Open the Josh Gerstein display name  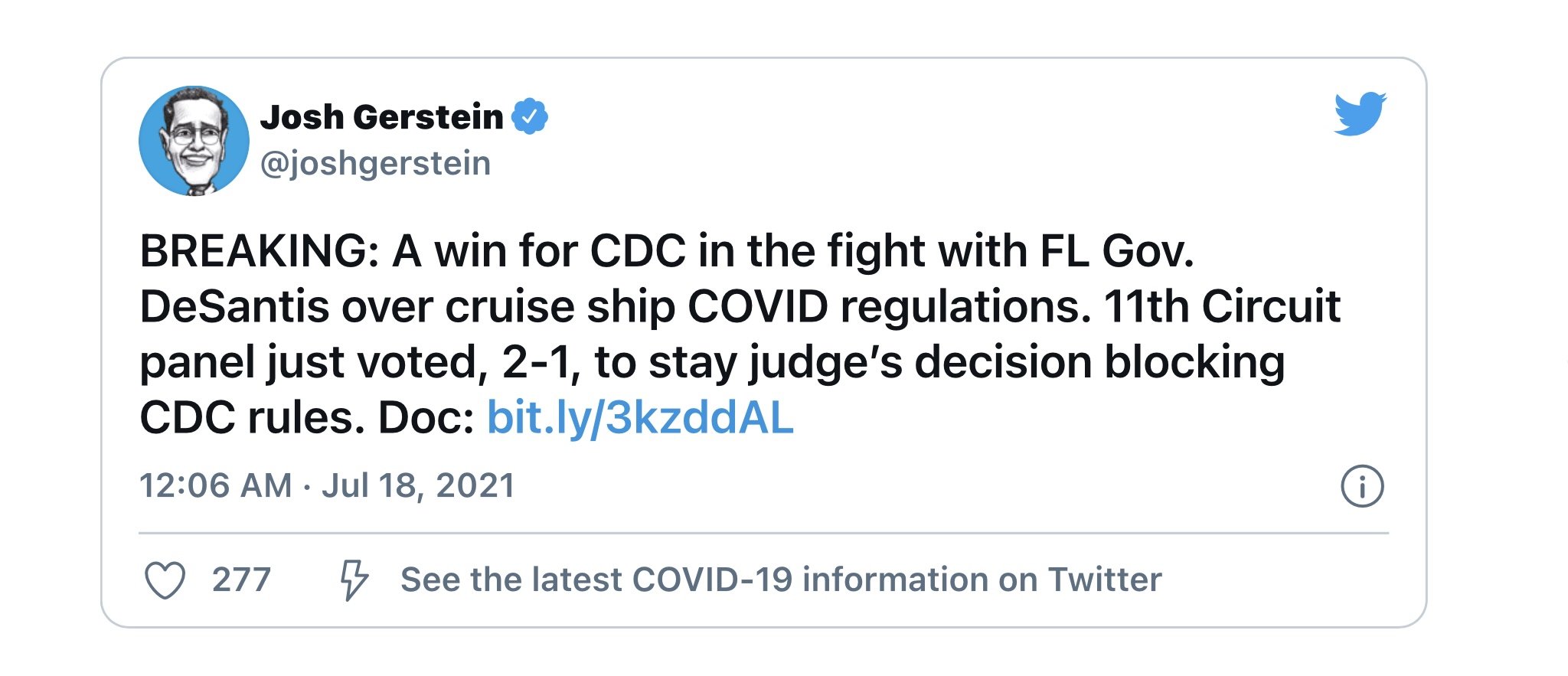point(382,117)
